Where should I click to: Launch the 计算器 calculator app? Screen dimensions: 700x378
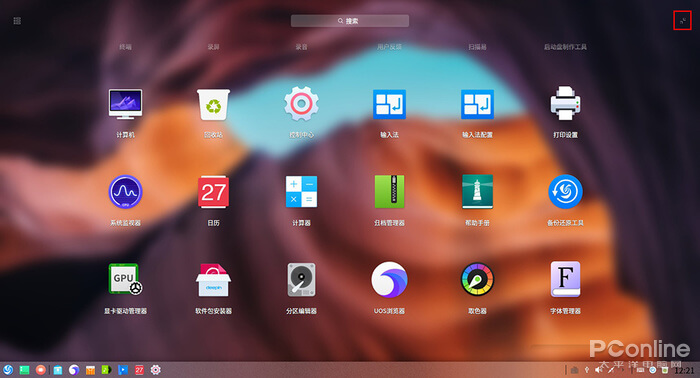pyautogui.click(x=301, y=191)
